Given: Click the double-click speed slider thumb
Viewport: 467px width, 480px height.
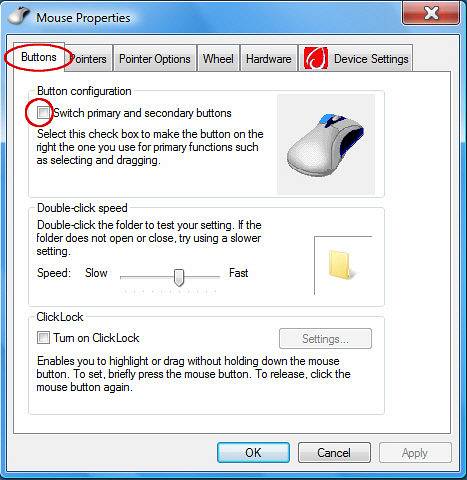Looking at the screenshot, I should [179, 277].
